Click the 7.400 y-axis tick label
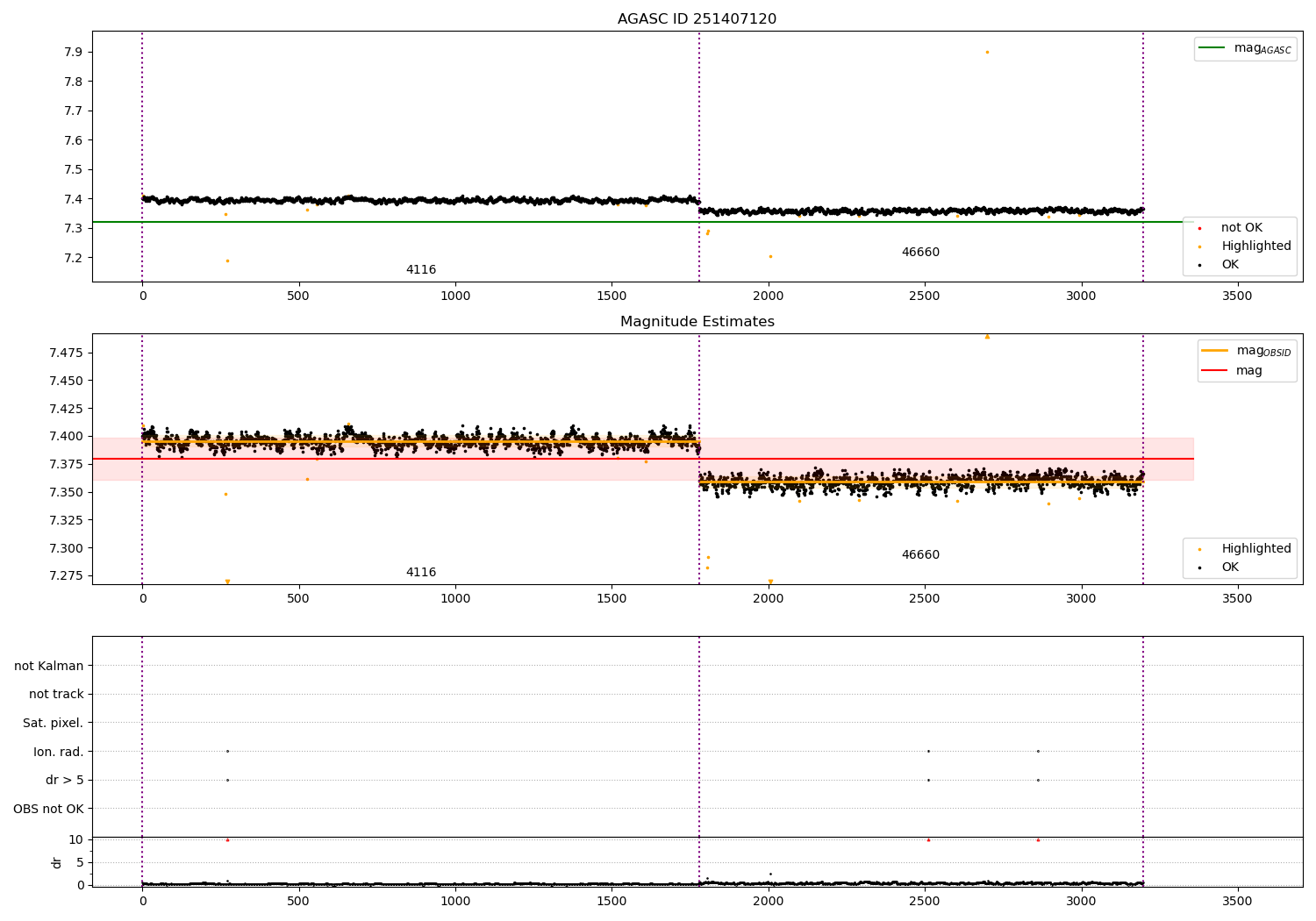1316x921 pixels. coord(67,437)
